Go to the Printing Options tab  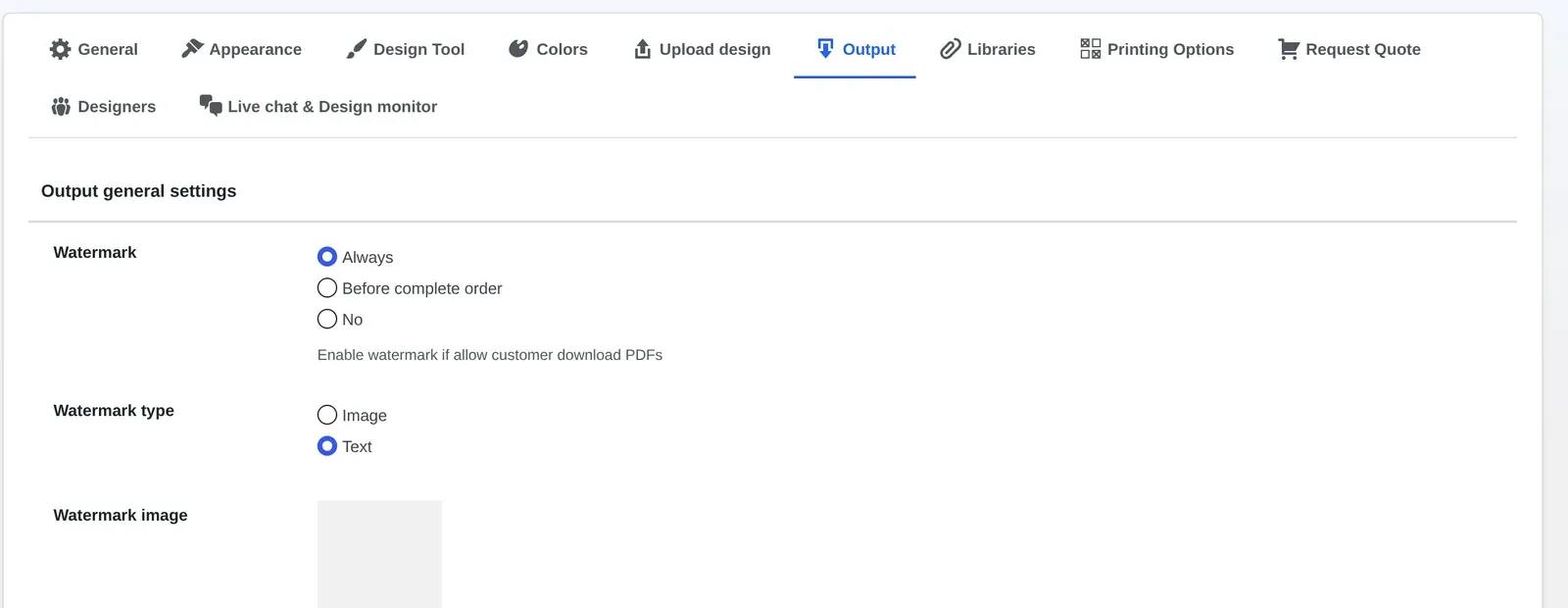pos(1157,49)
